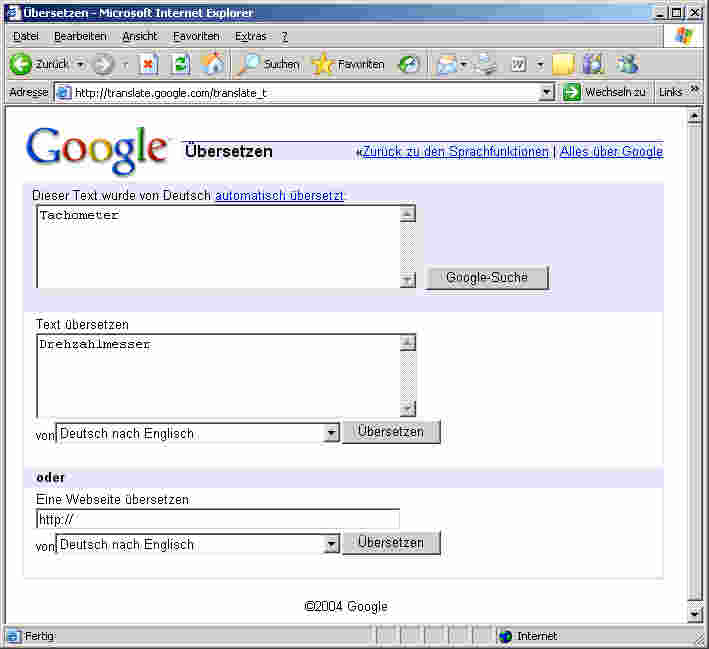Click the Übersetzen page heading

coord(229,152)
